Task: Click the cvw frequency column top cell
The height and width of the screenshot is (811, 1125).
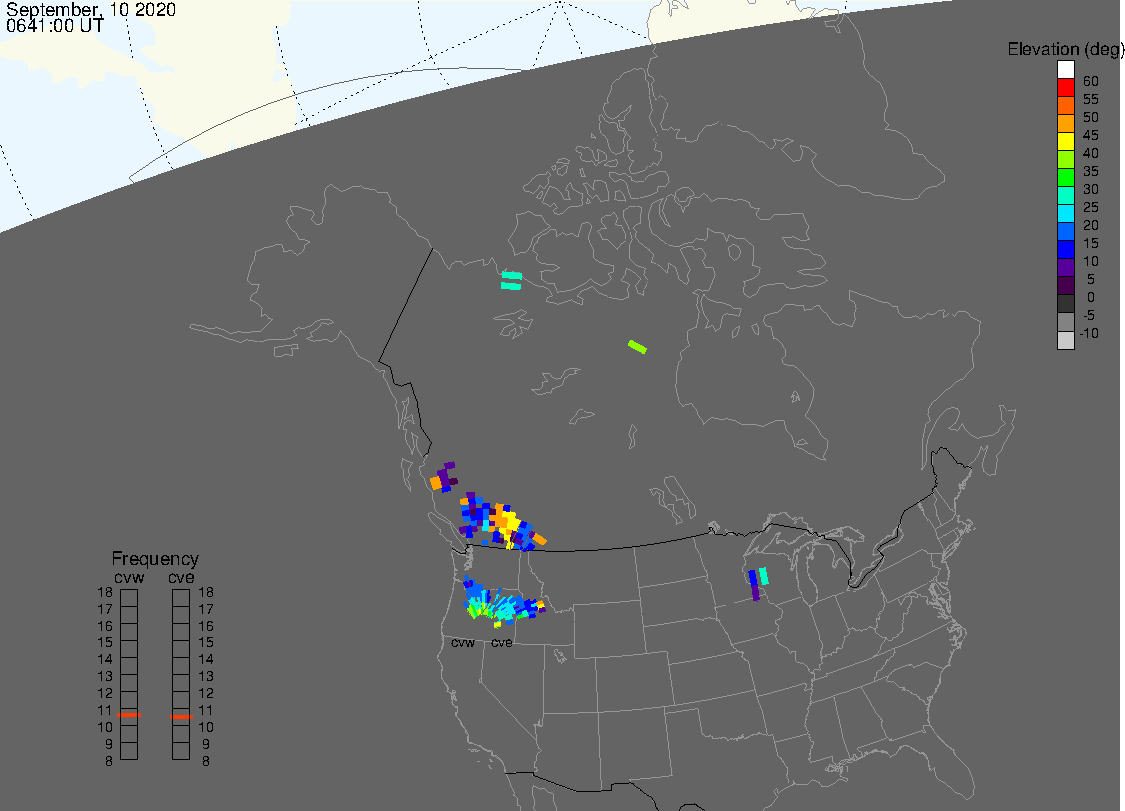Action: pos(129,598)
